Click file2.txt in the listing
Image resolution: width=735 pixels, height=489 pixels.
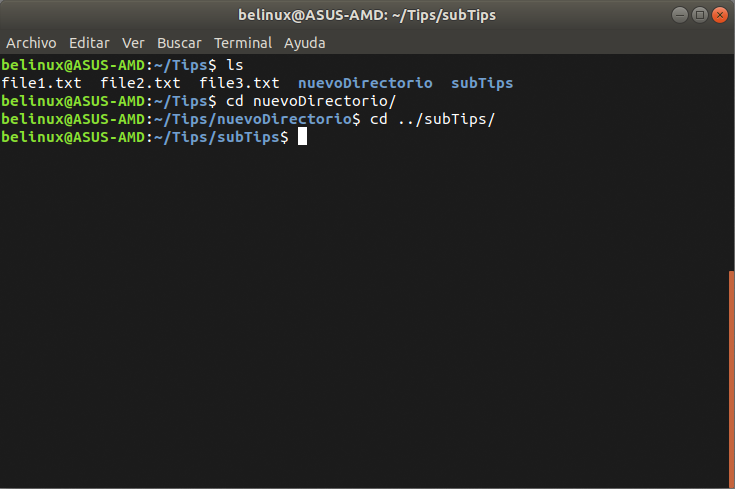tap(140, 83)
